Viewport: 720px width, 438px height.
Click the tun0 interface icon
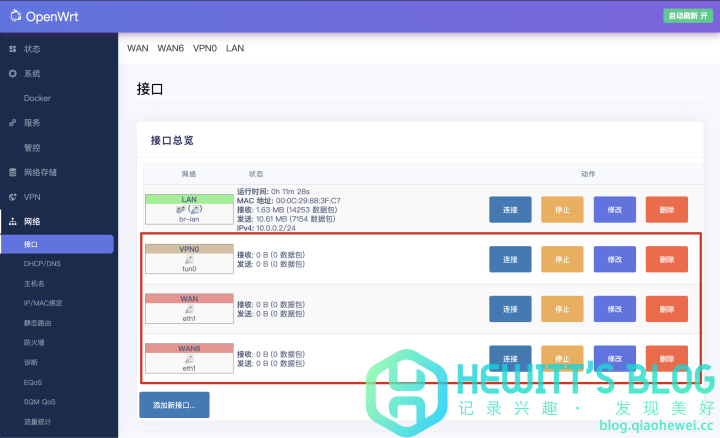[x=189, y=260]
